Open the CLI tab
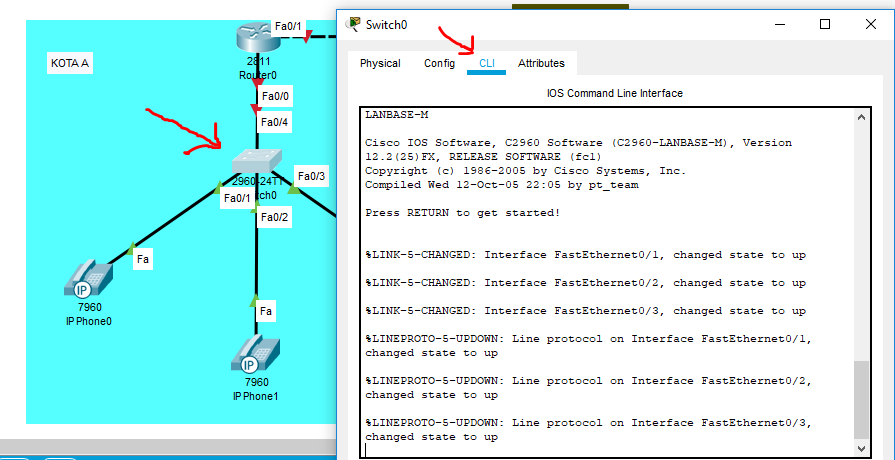The height and width of the screenshot is (460, 895). point(487,63)
